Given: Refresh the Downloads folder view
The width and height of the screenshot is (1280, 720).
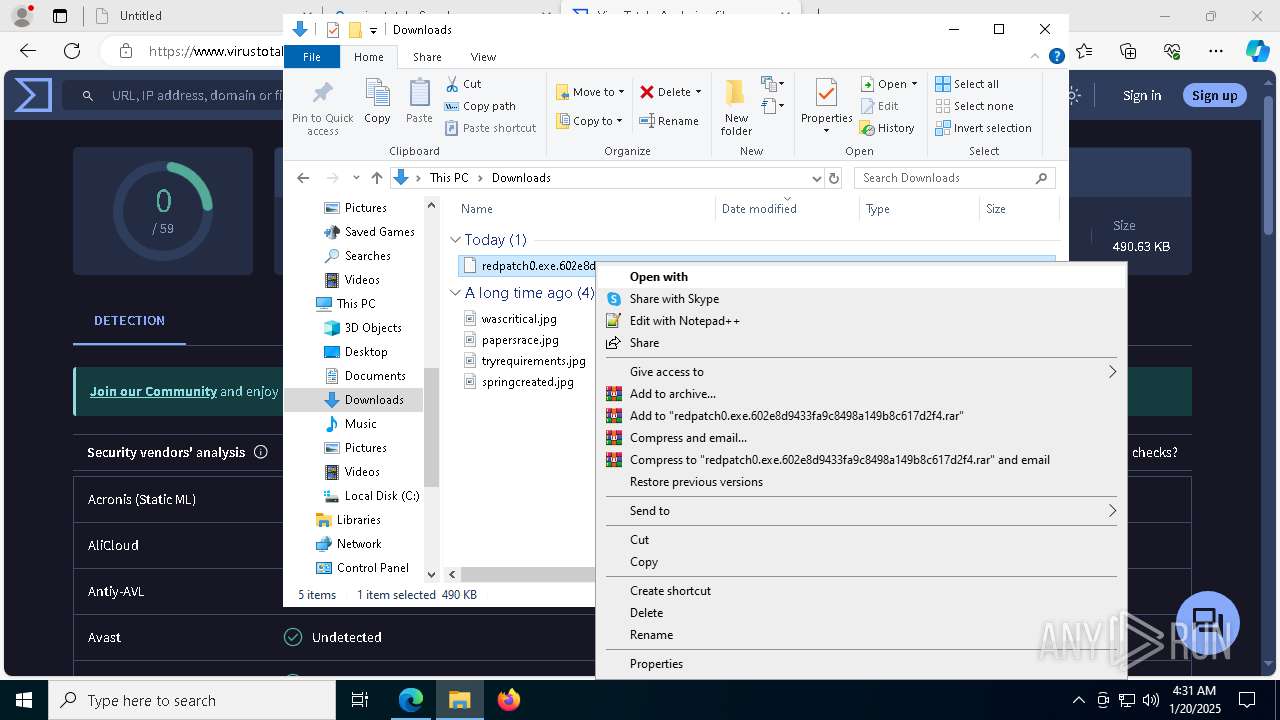Looking at the screenshot, I should pyautogui.click(x=834, y=178).
